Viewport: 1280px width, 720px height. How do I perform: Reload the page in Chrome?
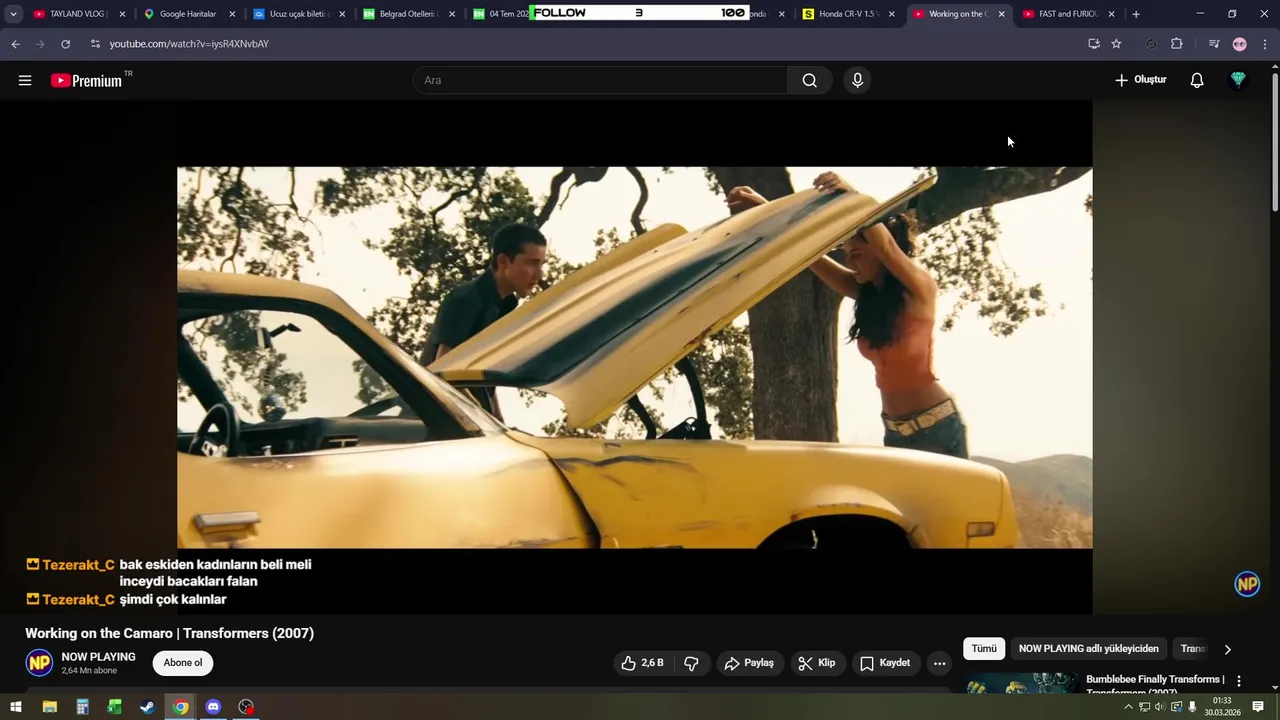click(x=65, y=44)
